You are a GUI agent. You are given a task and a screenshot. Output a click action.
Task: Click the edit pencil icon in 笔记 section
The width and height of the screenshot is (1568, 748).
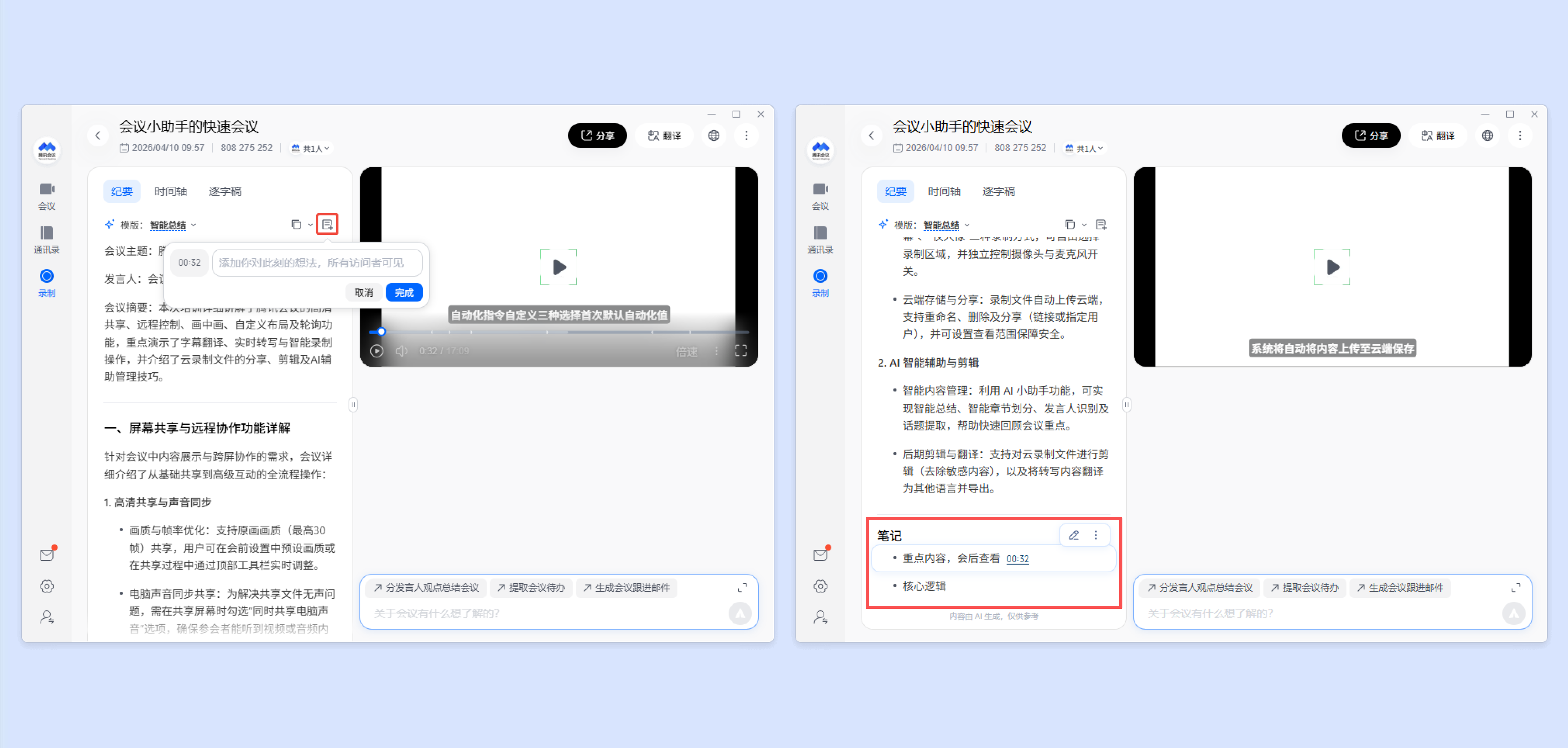[1074, 535]
